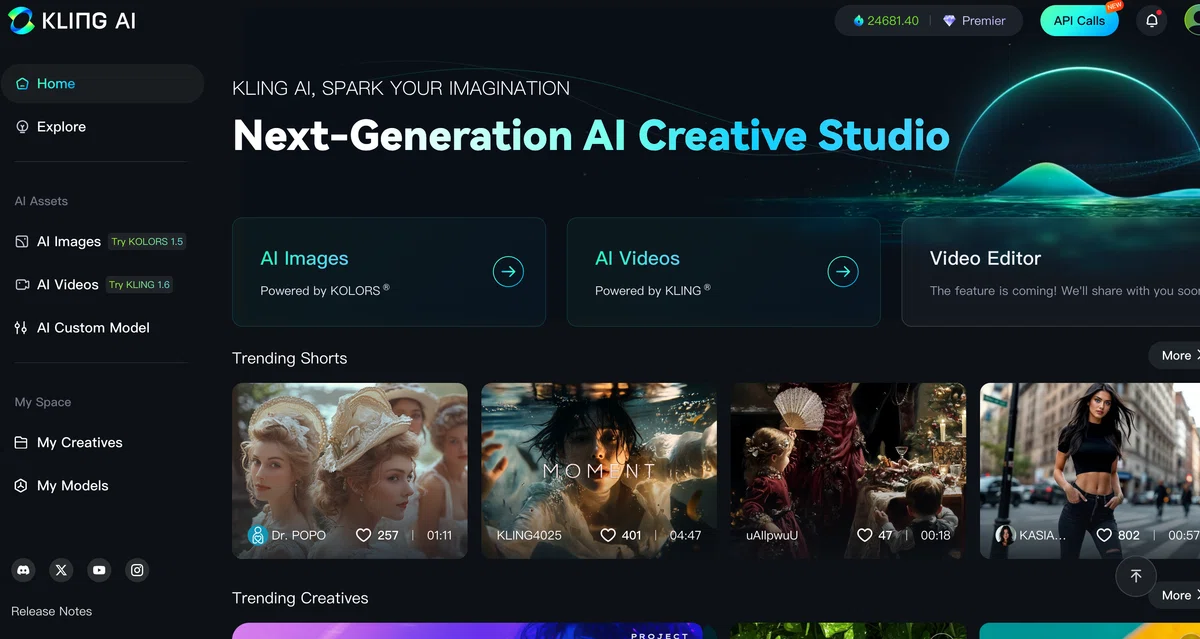Open the X (Twitter) social icon
1200x639 pixels.
tap(62, 570)
